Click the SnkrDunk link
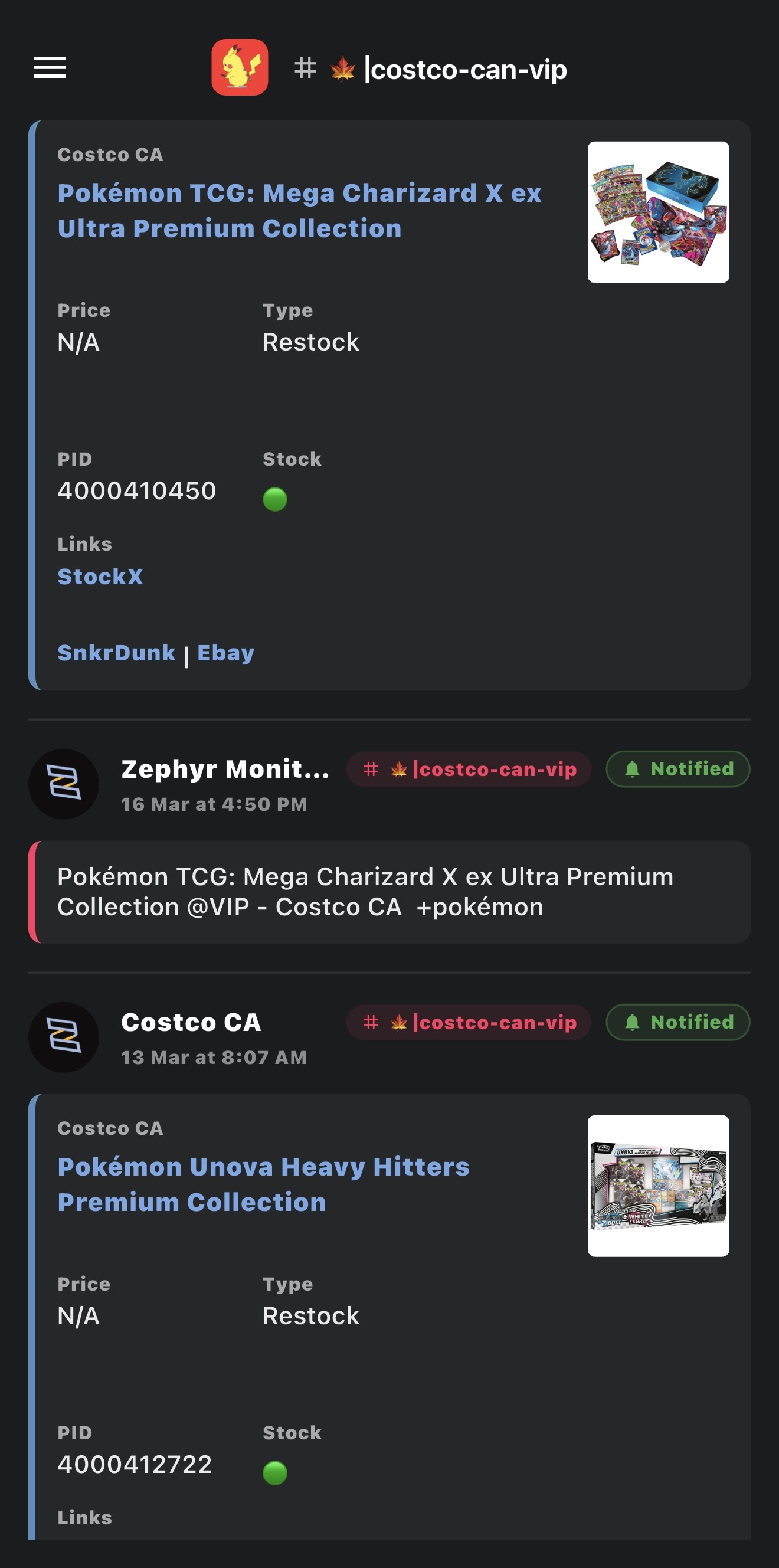 pyautogui.click(x=116, y=652)
